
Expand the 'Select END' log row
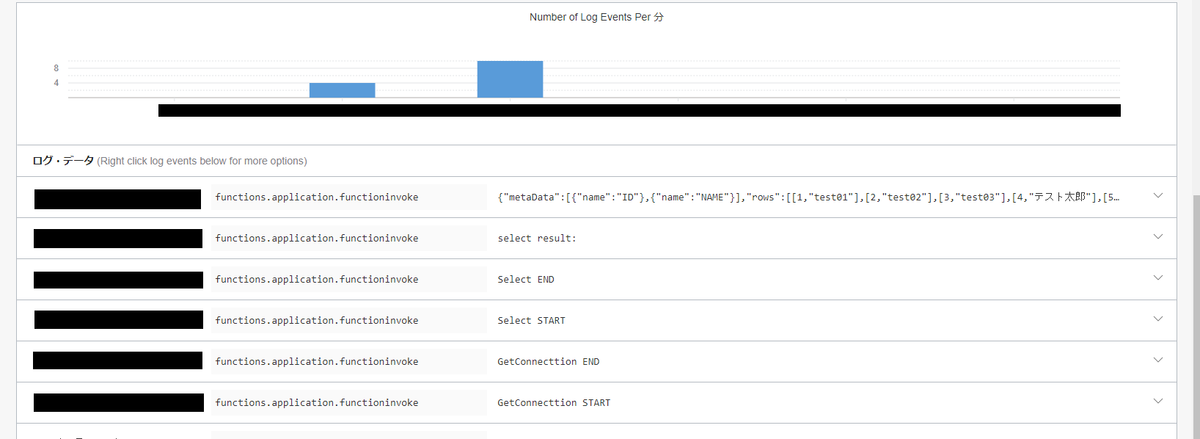1158,278
